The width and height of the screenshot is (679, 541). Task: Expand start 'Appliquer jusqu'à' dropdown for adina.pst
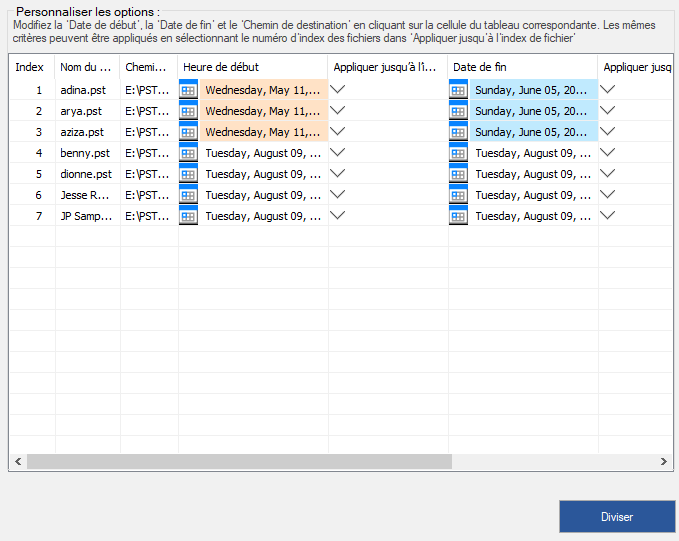338,89
